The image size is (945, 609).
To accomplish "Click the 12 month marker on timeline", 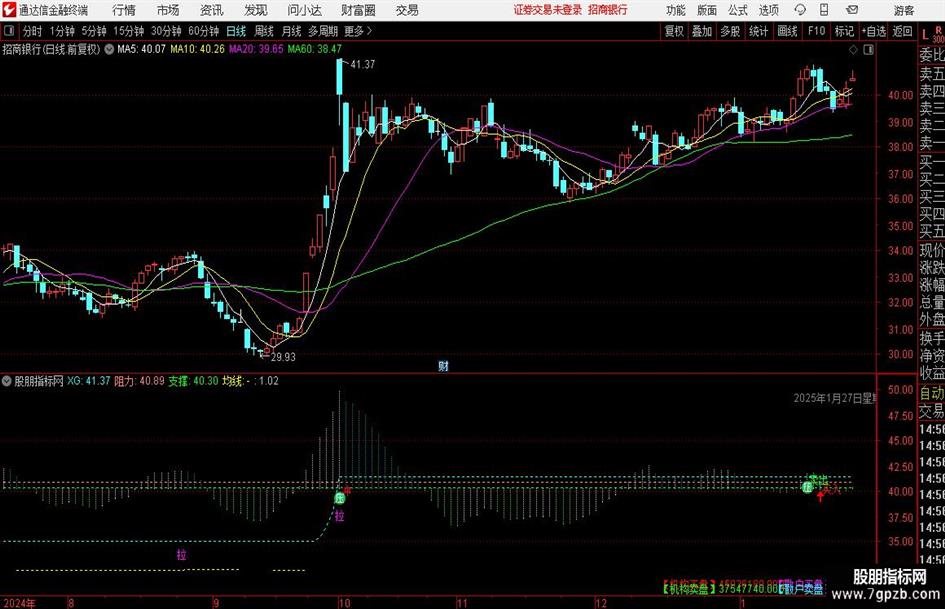I will coord(601,603).
